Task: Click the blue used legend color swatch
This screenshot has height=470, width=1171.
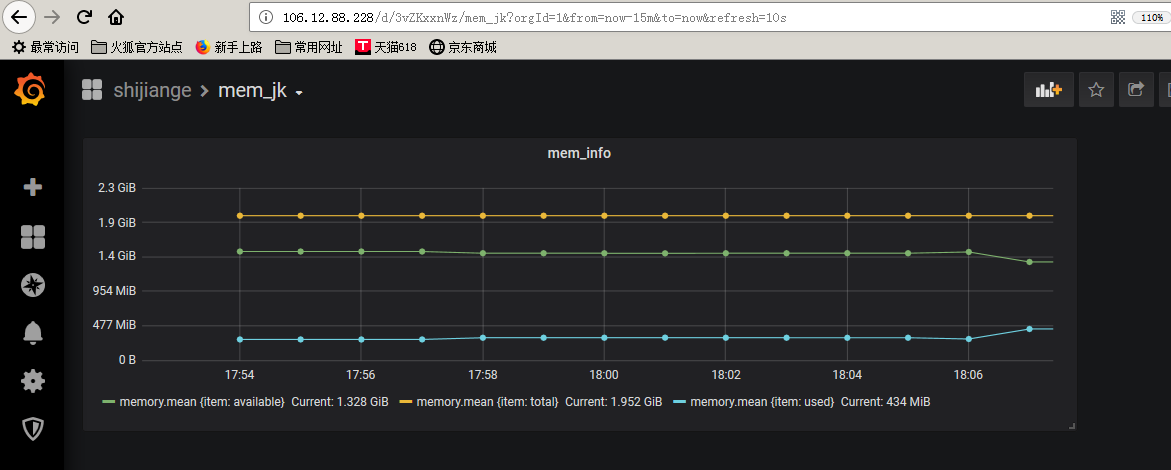Action: tap(680, 402)
